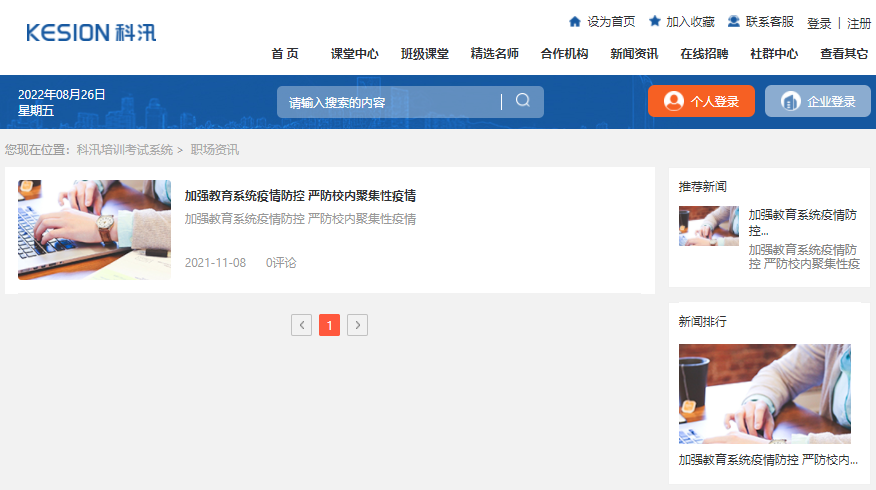Click 科汛培训考试系统 breadcrumb link
The height and width of the screenshot is (490, 876).
coord(124,150)
